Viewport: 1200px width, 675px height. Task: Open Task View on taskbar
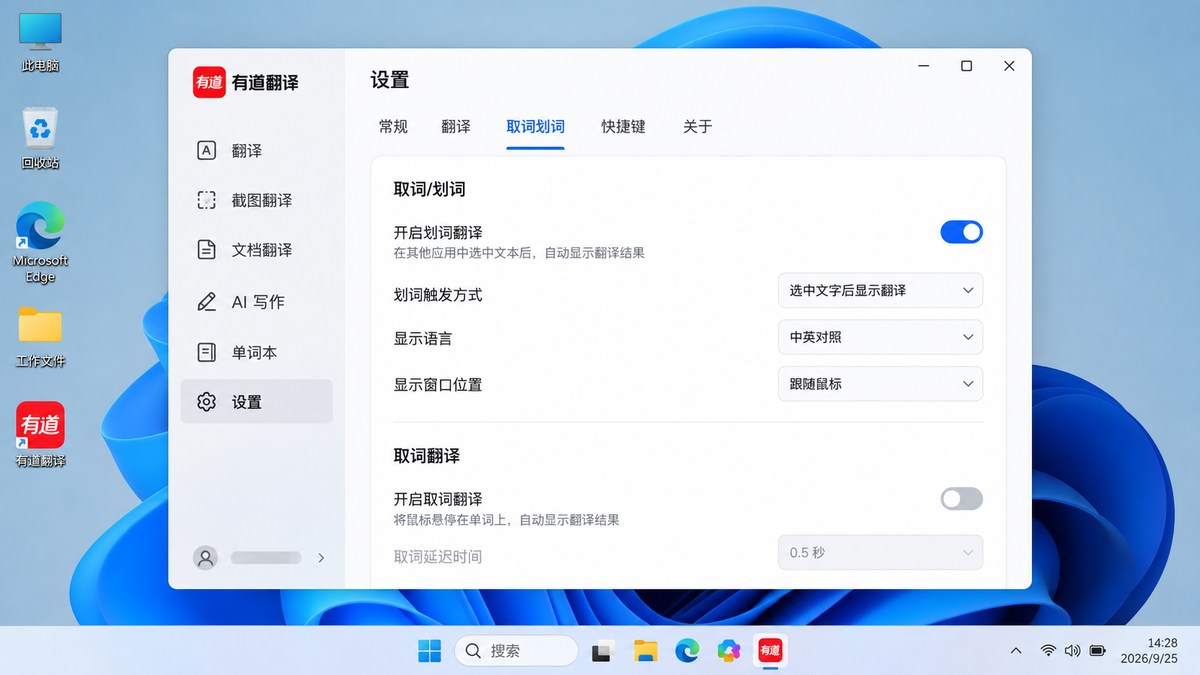coord(602,651)
